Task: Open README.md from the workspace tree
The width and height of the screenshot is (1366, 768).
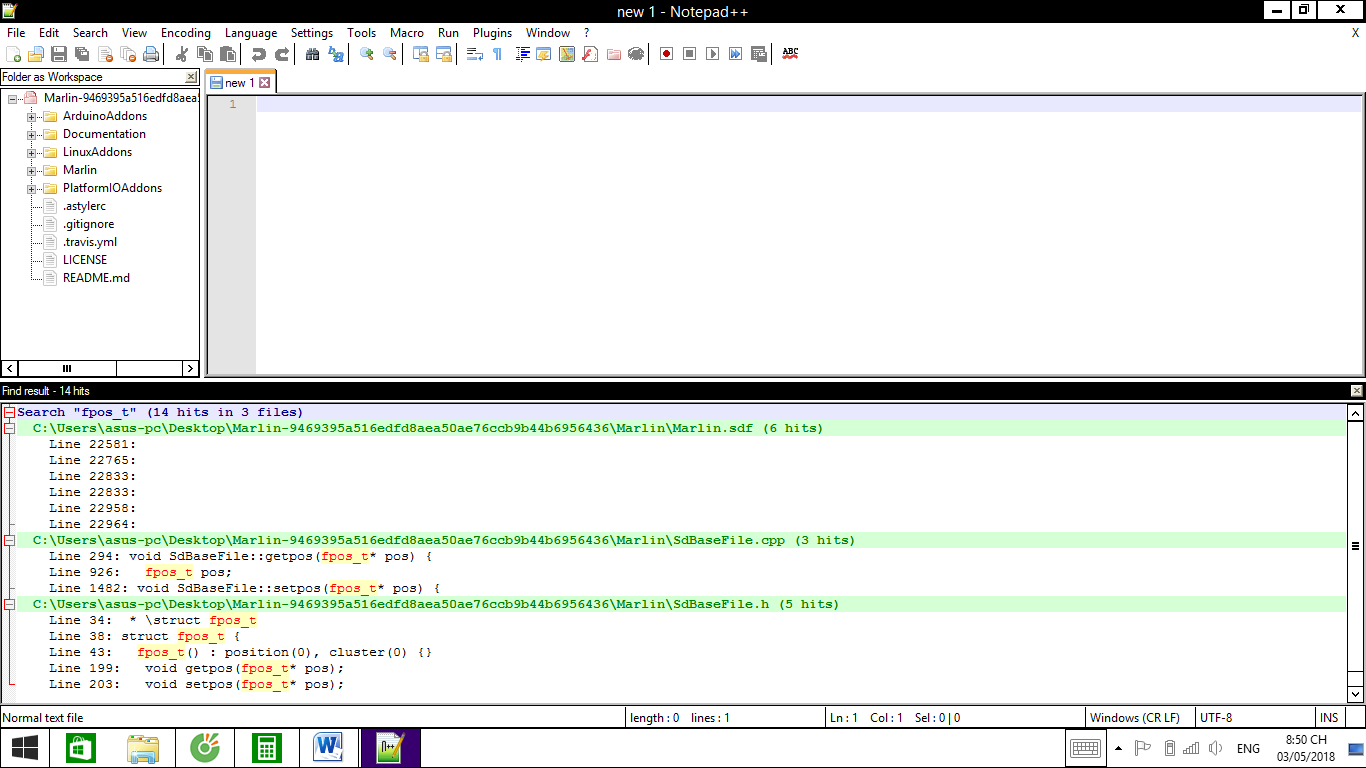Action: tap(96, 278)
